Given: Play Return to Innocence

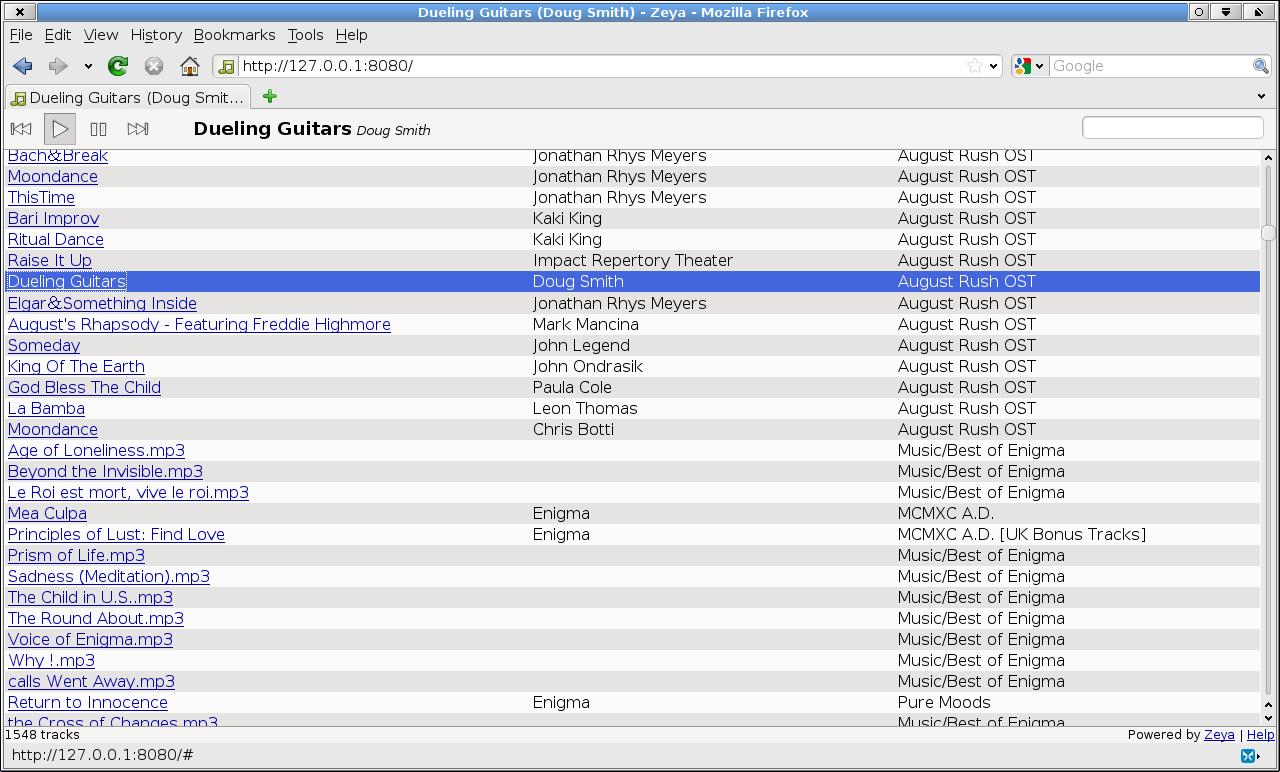Looking at the screenshot, I should click(88, 703).
